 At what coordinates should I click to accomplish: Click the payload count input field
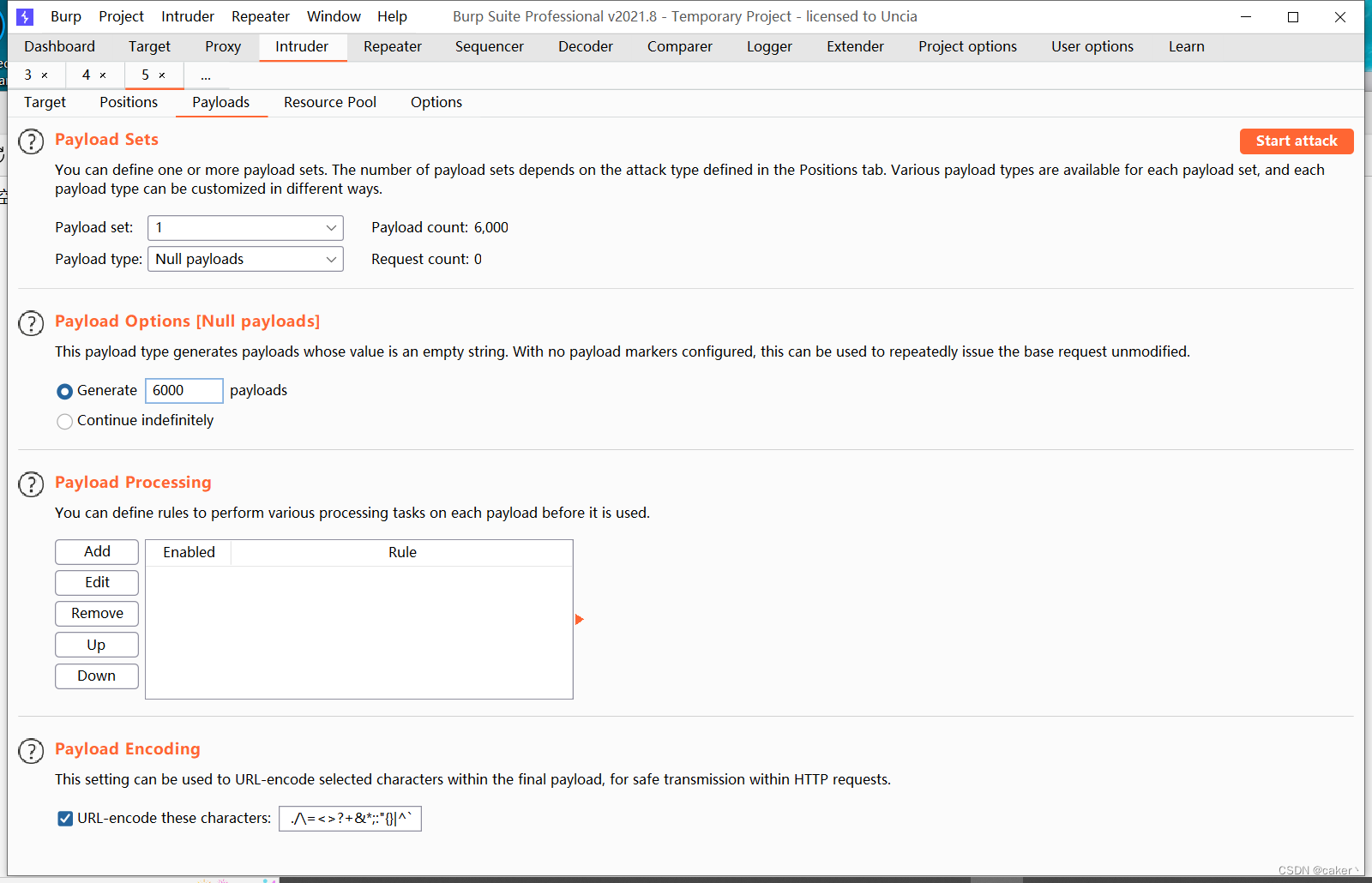(184, 391)
